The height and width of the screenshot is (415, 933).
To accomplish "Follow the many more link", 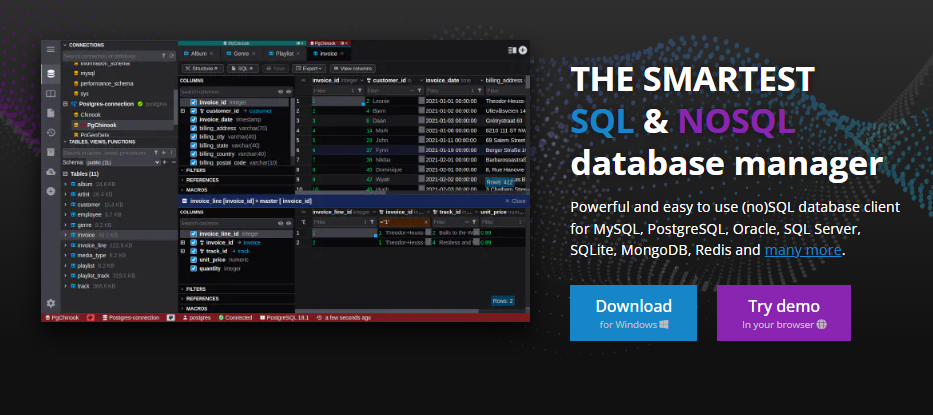I will pos(803,250).
